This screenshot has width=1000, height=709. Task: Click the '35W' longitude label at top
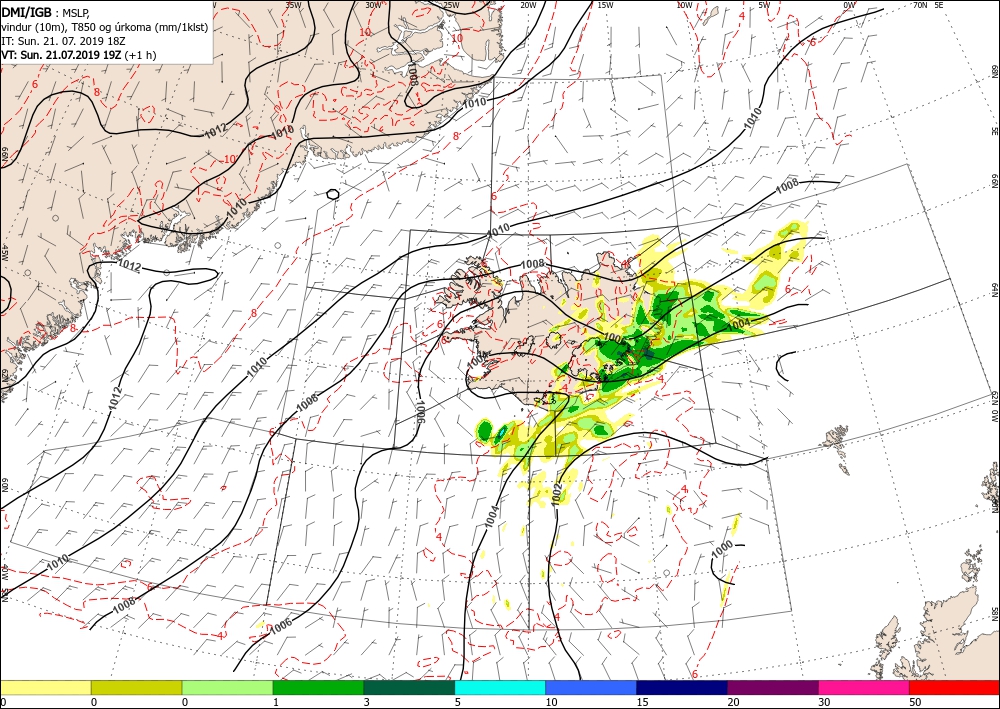[293, 5]
